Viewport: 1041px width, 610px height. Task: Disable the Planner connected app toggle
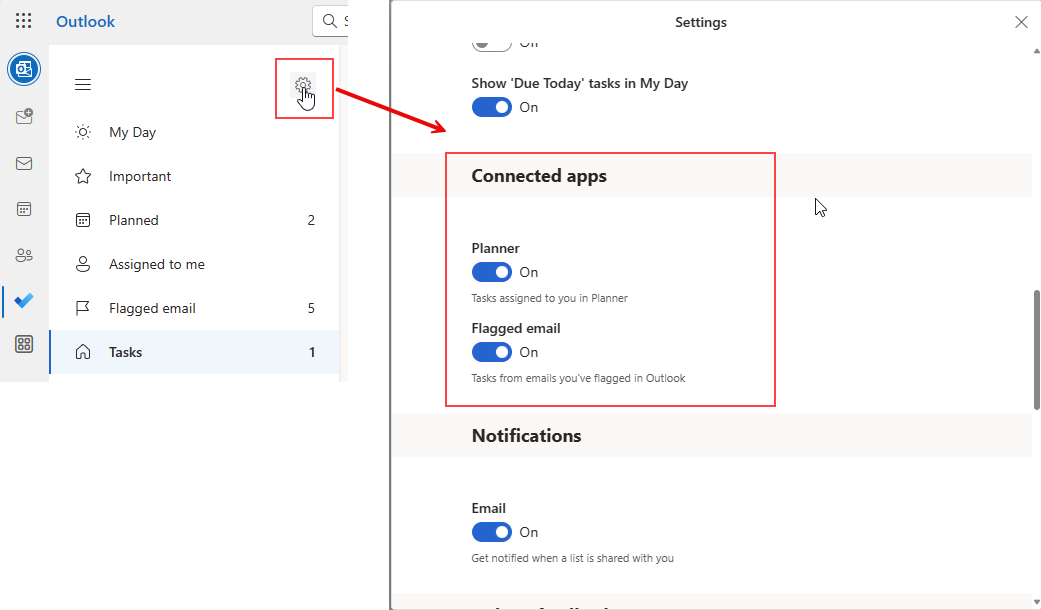coord(491,271)
